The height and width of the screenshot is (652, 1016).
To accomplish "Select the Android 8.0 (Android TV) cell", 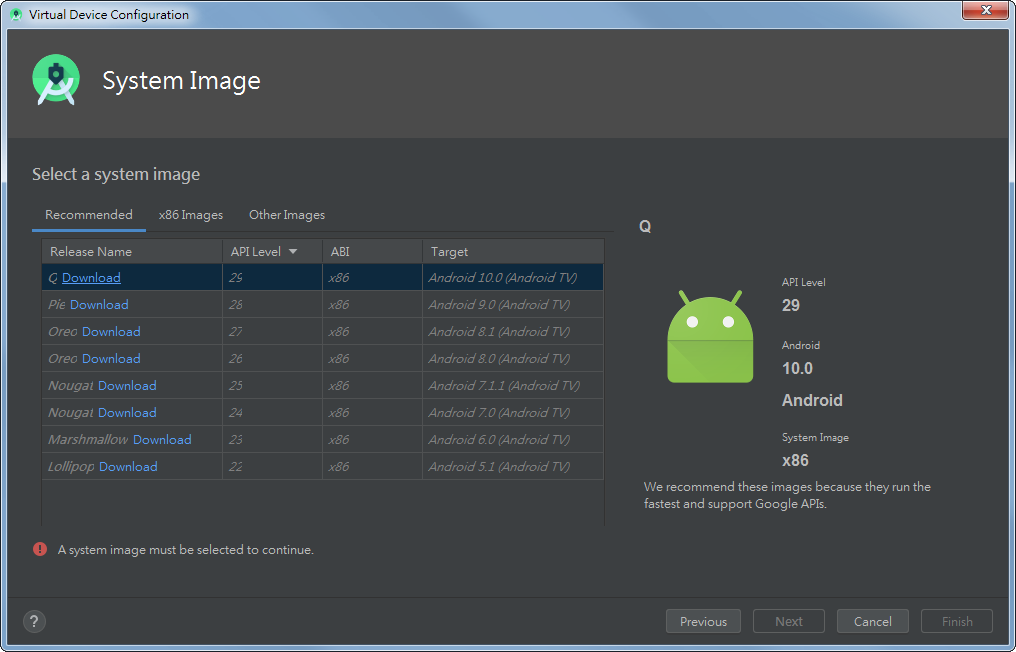I will [513, 358].
